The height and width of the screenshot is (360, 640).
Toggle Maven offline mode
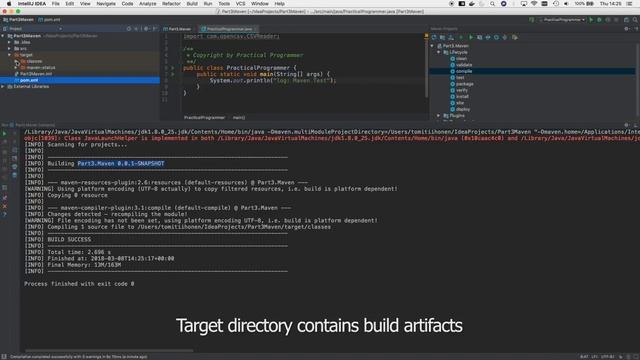[x=488, y=37]
